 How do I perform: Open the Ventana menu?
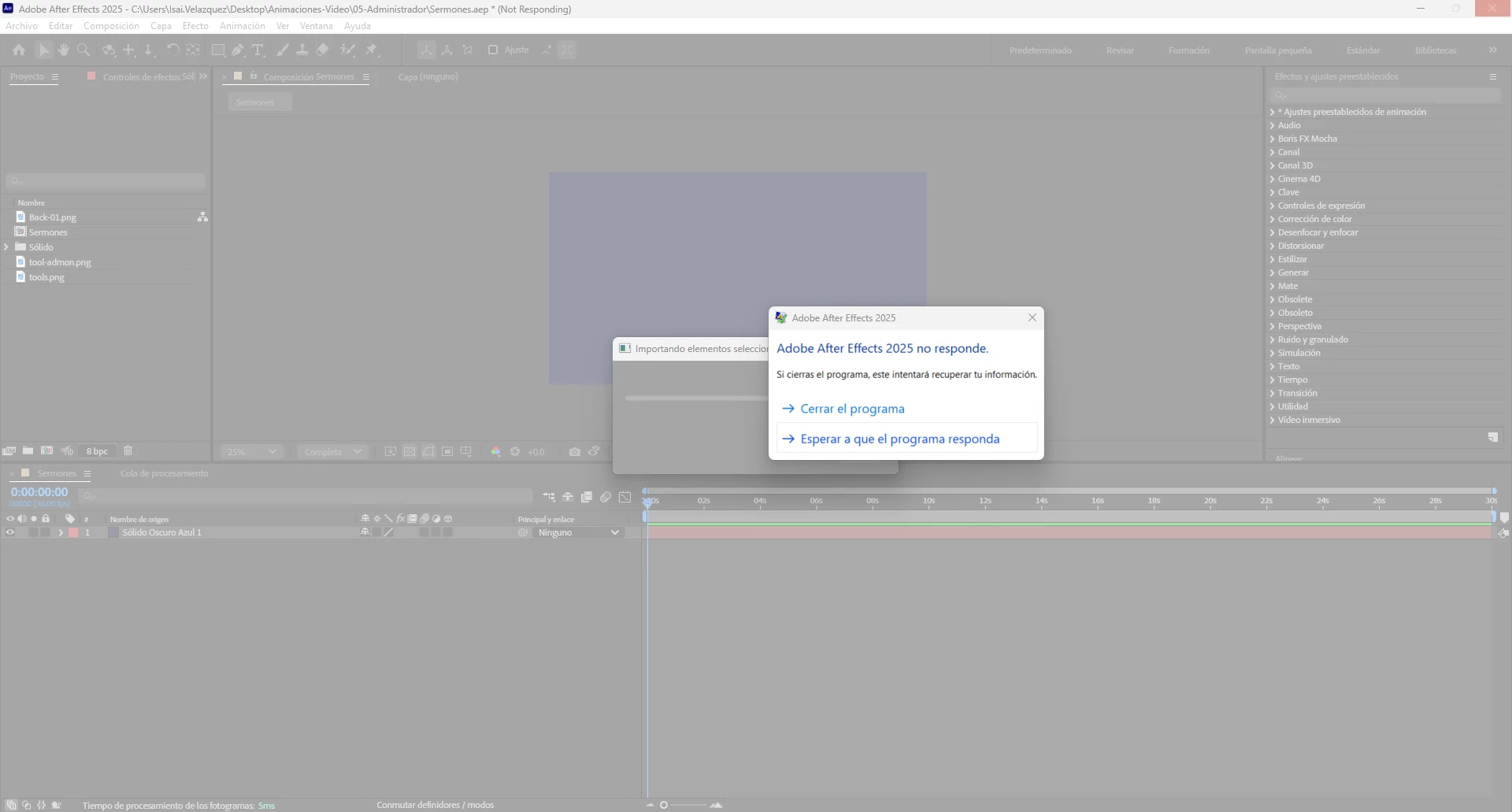[x=316, y=26]
